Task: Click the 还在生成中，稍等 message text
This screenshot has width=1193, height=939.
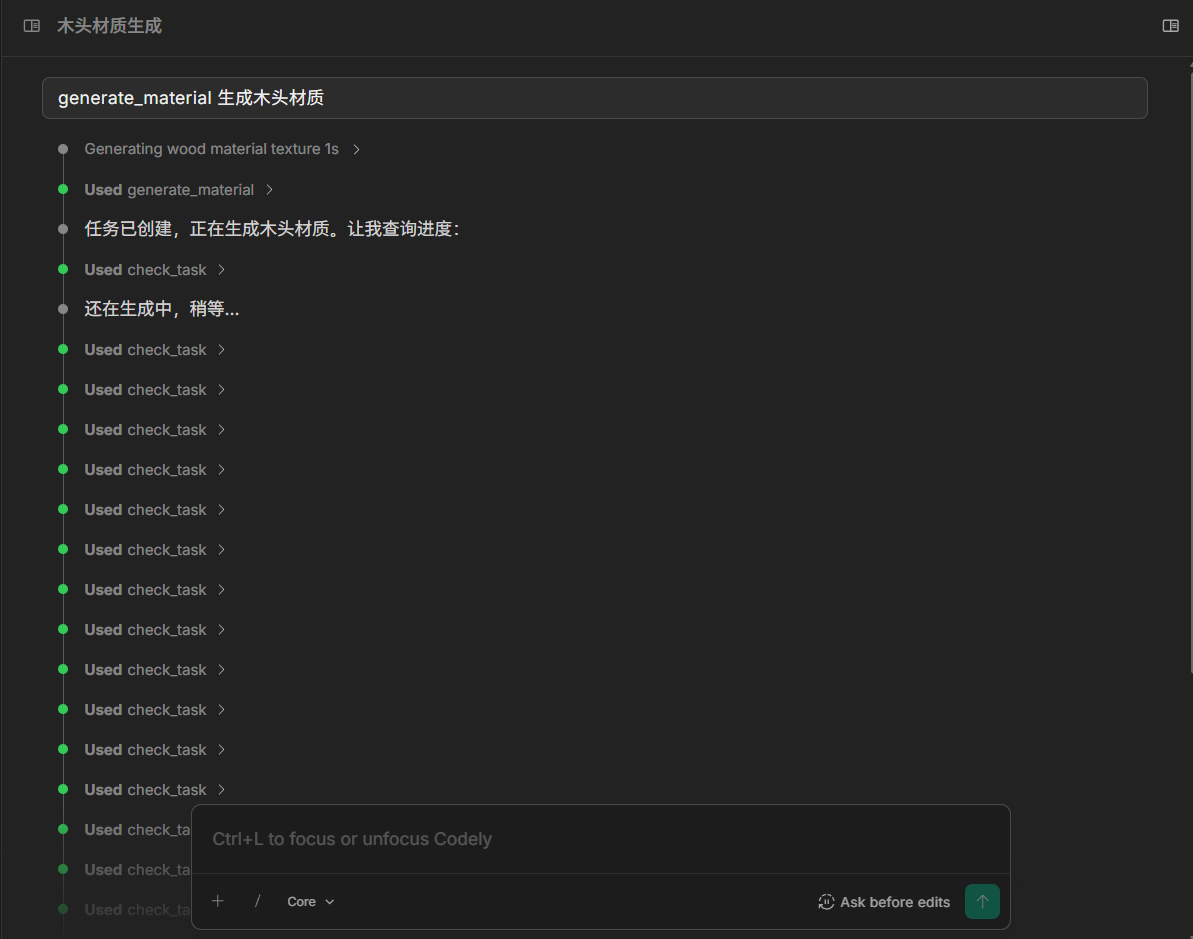Action: [161, 309]
